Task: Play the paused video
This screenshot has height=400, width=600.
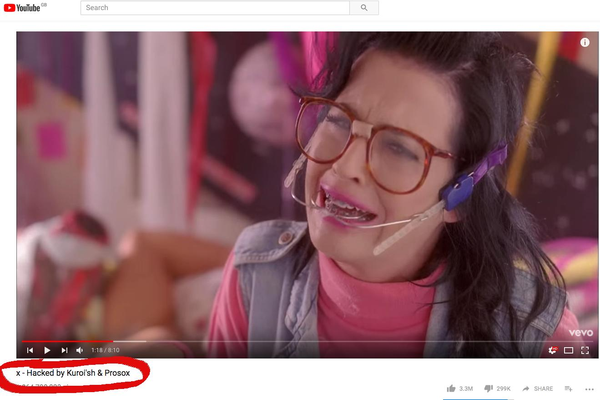Action: [47, 350]
